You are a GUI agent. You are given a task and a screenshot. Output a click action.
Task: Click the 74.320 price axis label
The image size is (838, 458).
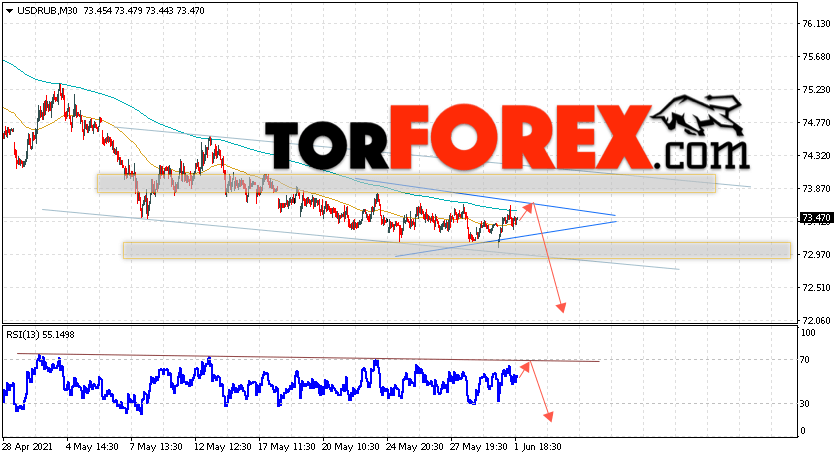tap(817, 156)
